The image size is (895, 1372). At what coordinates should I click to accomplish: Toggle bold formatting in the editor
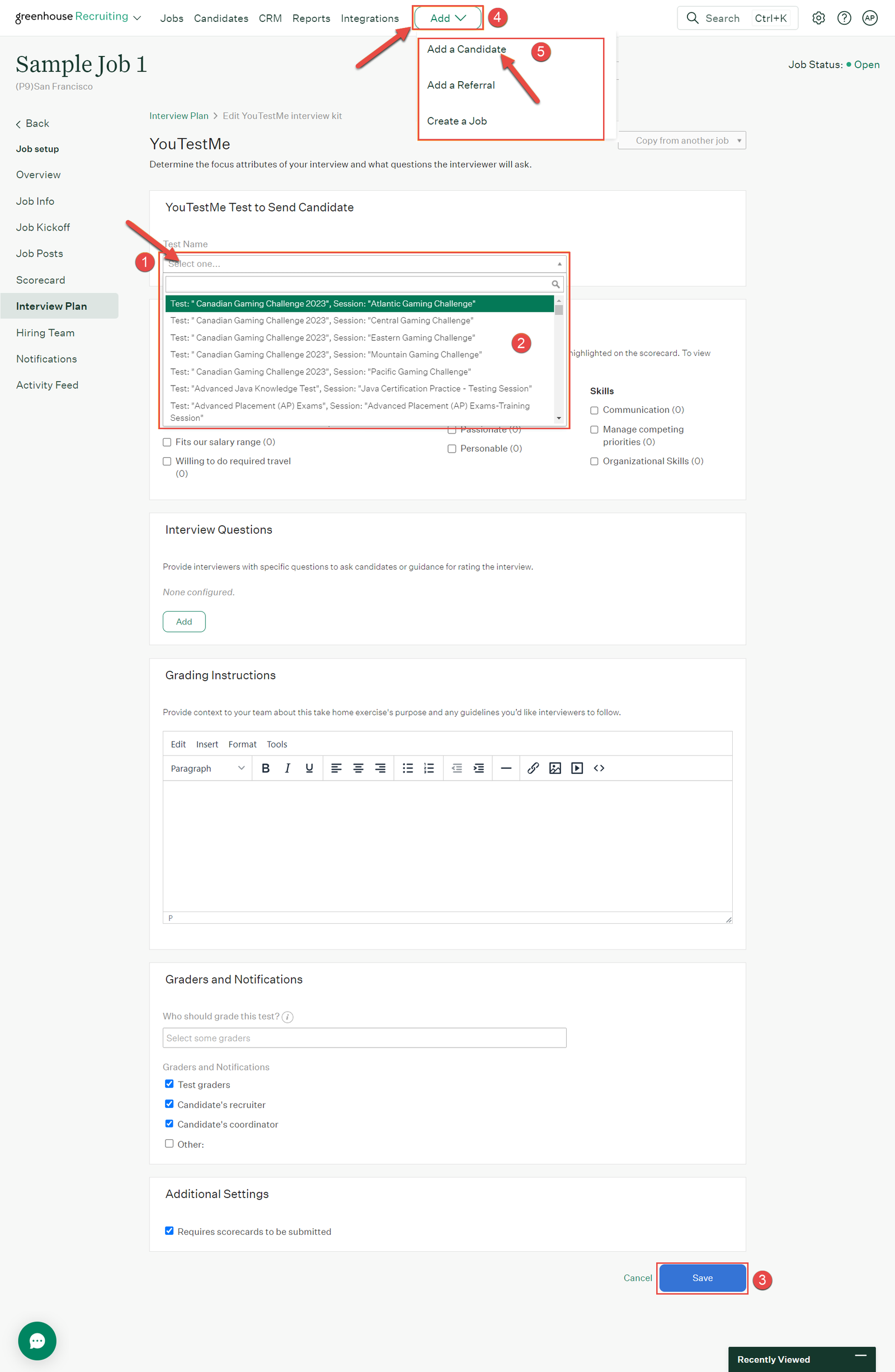tap(266, 768)
